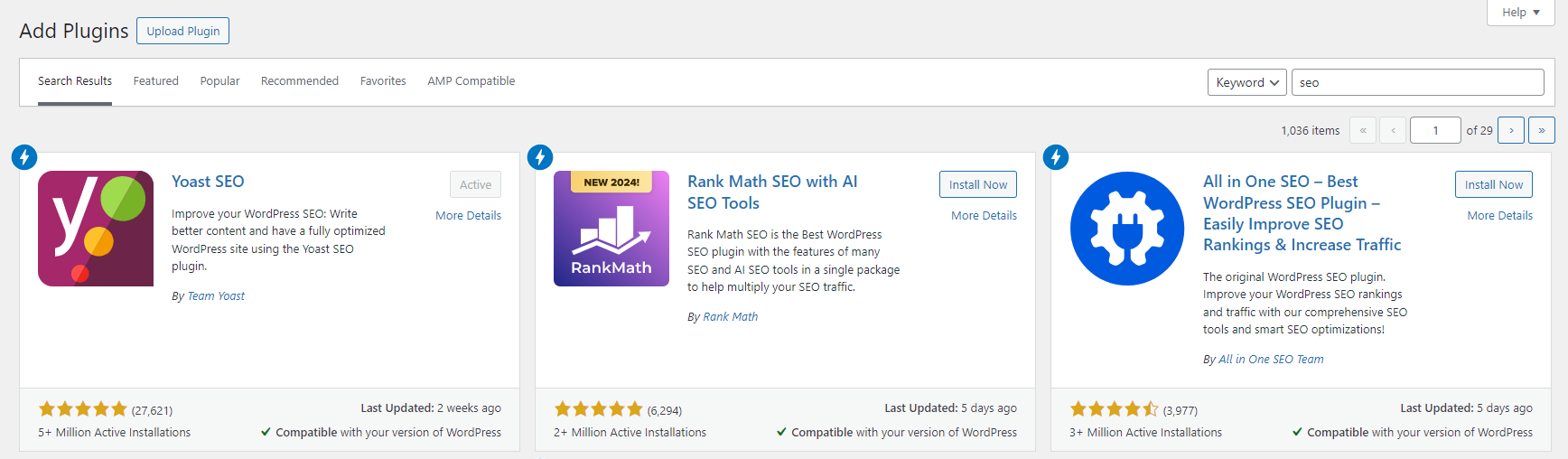Focus the plugin search field containing seo

coord(1417,82)
